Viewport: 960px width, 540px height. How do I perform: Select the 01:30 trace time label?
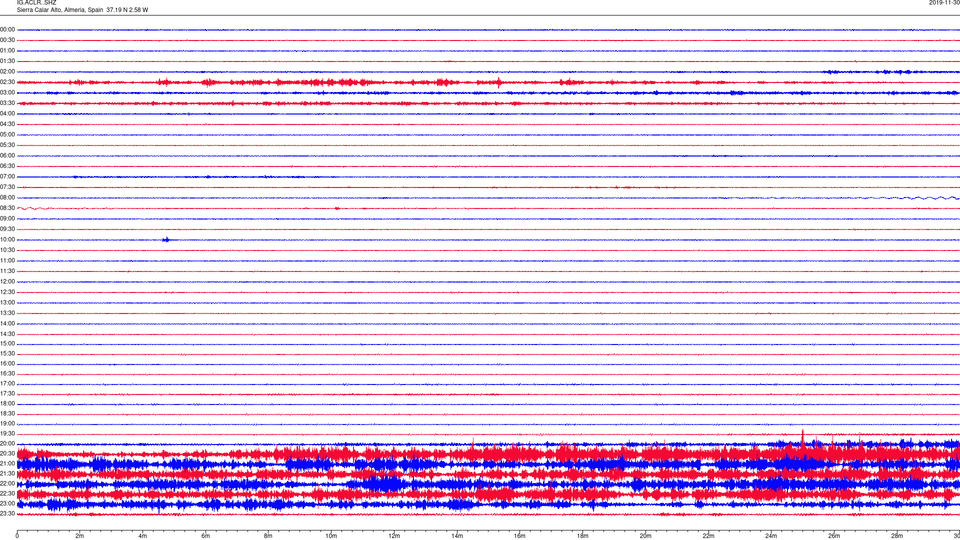[x=7, y=61]
